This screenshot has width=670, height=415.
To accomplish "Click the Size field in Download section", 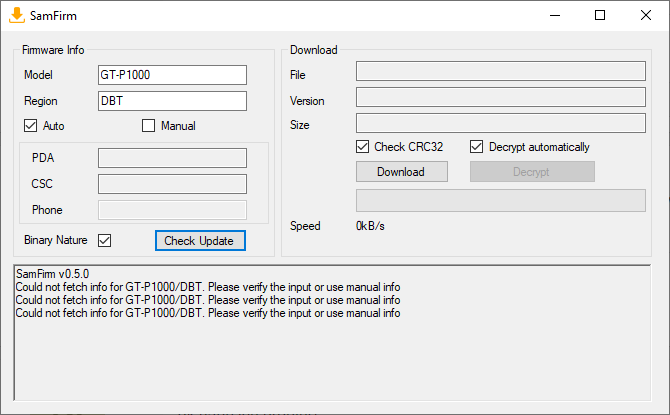I will [501, 123].
